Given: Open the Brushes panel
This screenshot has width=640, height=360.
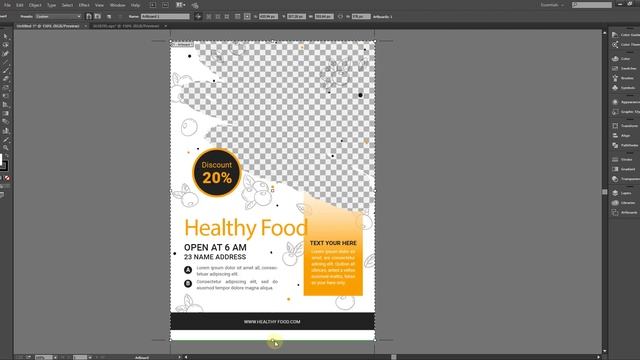Looking at the screenshot, I should (x=624, y=78).
